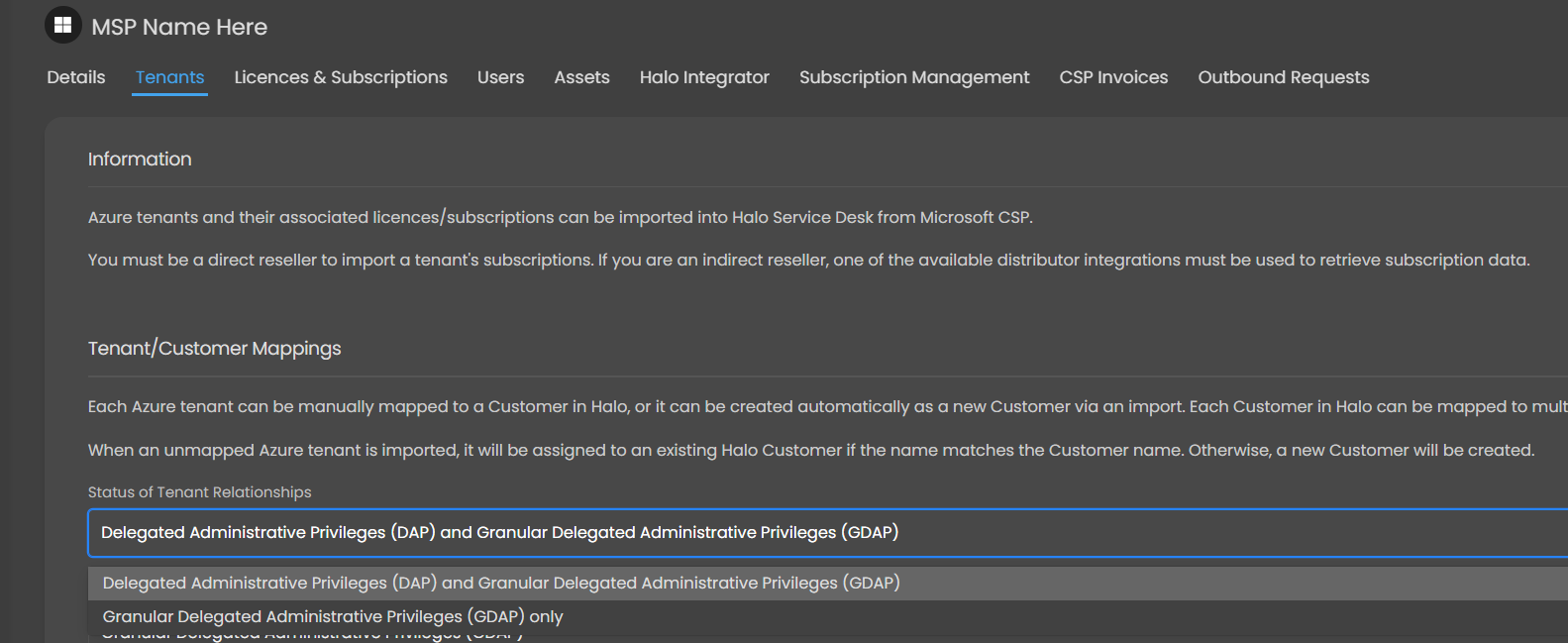View the Outbound Requests tab
The width and height of the screenshot is (1568, 643).
click(x=1284, y=77)
